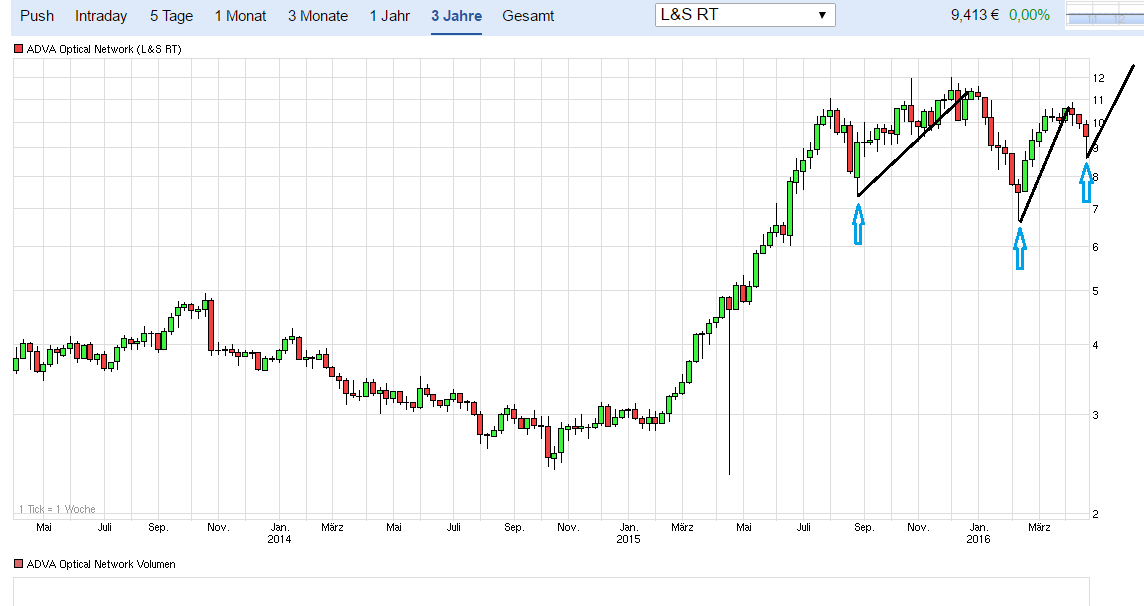Select the Intraday time range tab
The height and width of the screenshot is (606, 1144).
coord(101,15)
